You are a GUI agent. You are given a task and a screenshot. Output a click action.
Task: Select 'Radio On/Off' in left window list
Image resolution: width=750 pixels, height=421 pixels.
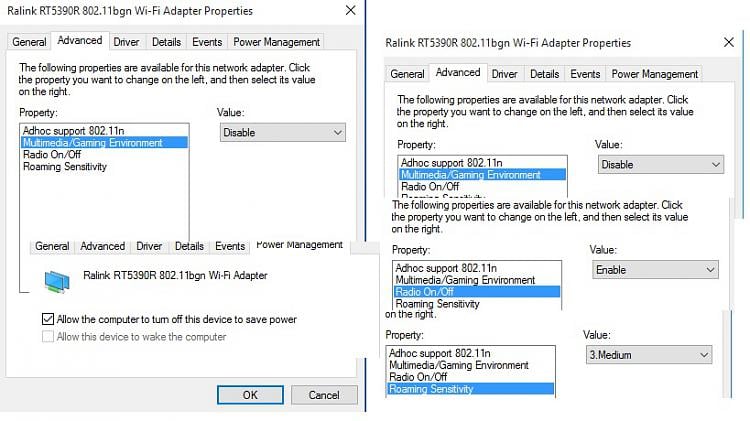[104, 155]
